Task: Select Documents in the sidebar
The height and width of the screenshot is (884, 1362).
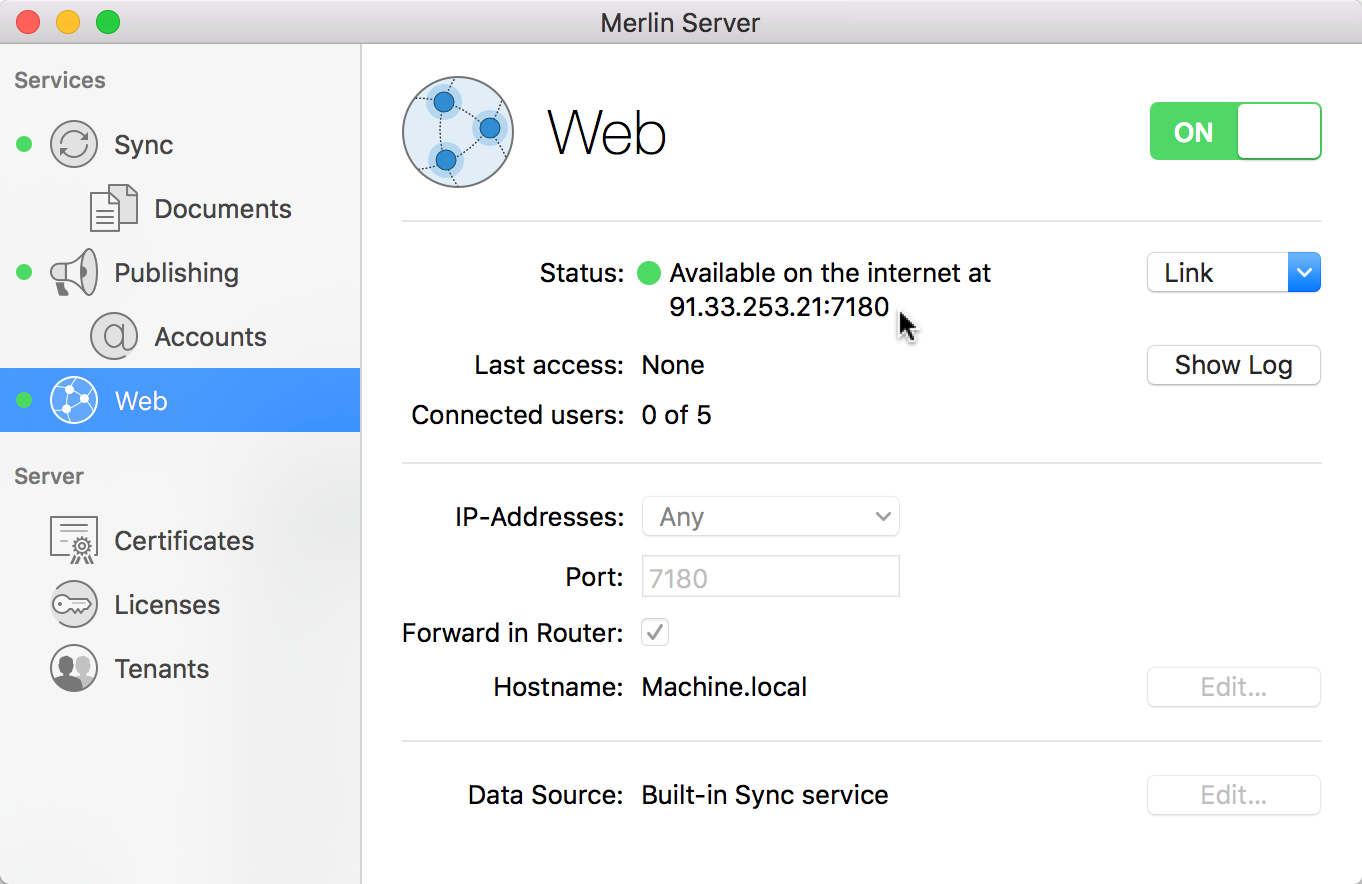Action: coord(180,208)
